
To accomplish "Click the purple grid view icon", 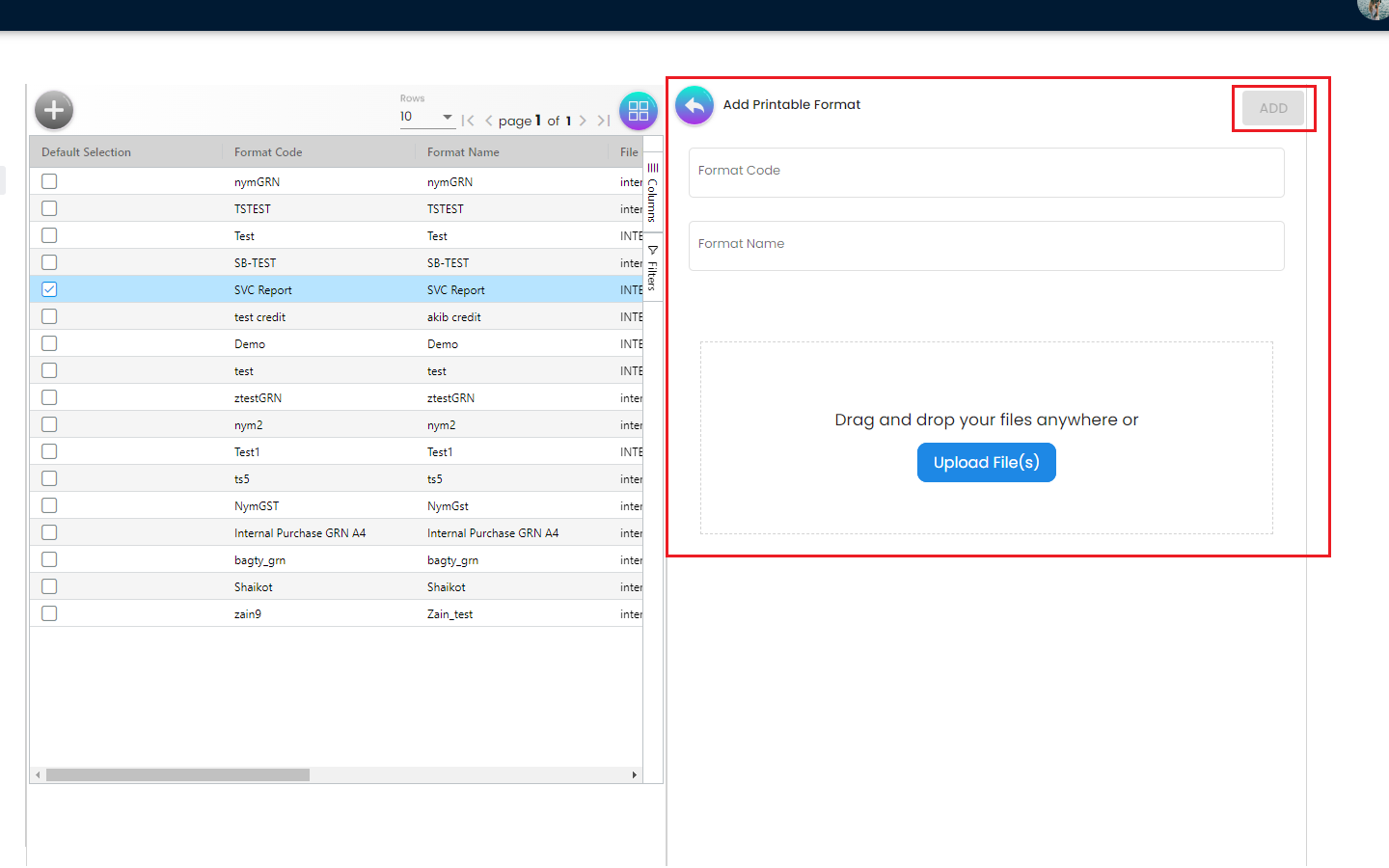I will (638, 111).
